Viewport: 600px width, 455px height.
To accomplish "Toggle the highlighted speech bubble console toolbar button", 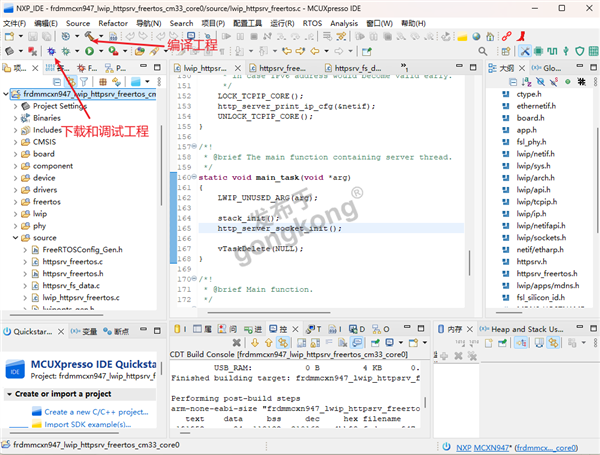I will 357,342.
